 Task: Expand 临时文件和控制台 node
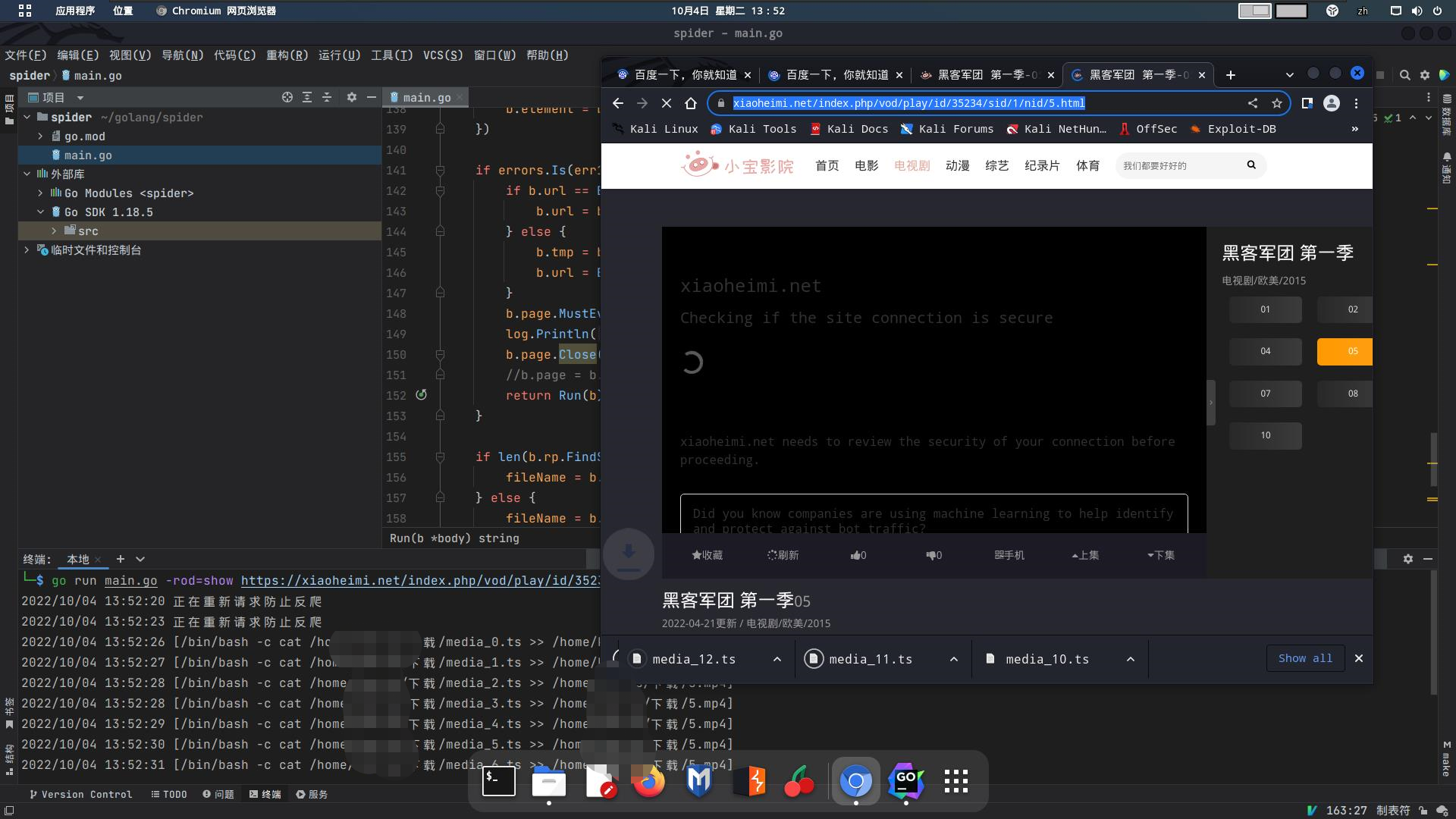[27, 249]
